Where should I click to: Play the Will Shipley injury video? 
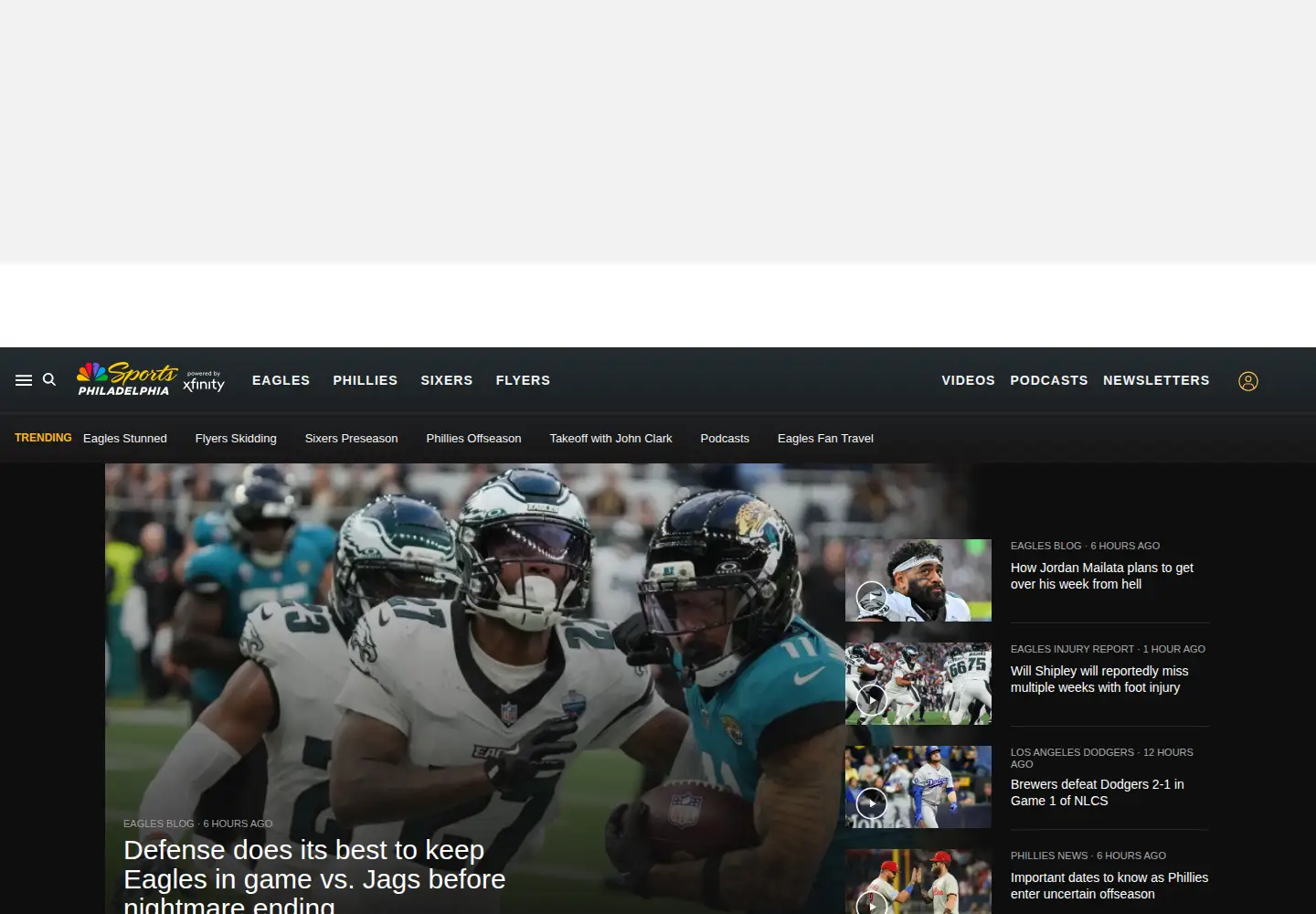918,684
